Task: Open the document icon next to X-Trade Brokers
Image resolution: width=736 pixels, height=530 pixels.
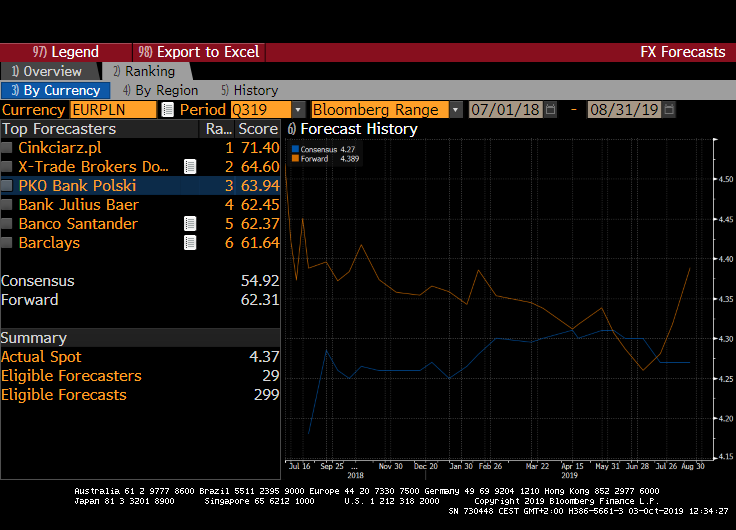Action: (x=190, y=167)
